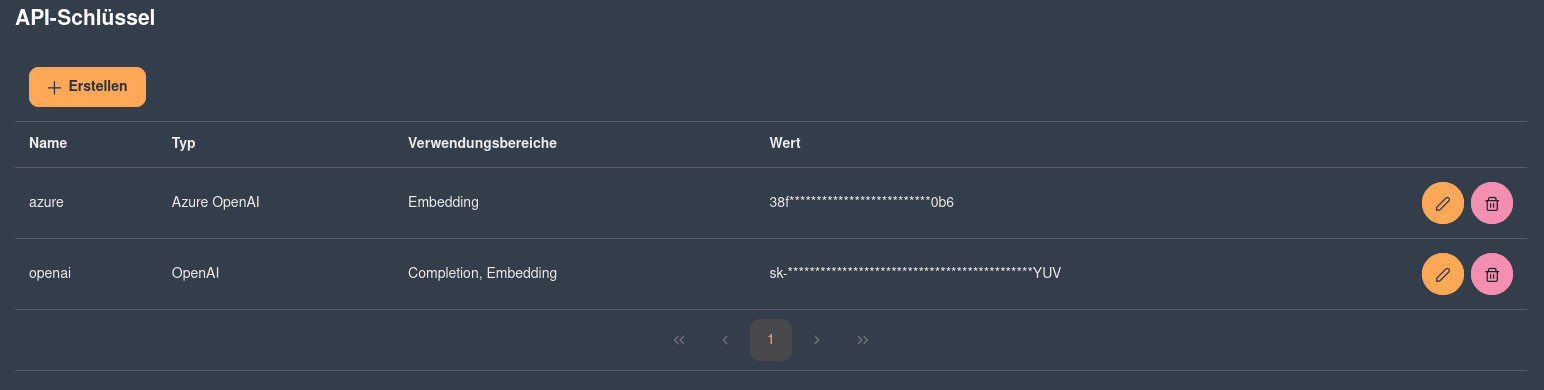The image size is (1544, 390).
Task: Edit the azure API key
Action: 1442,203
